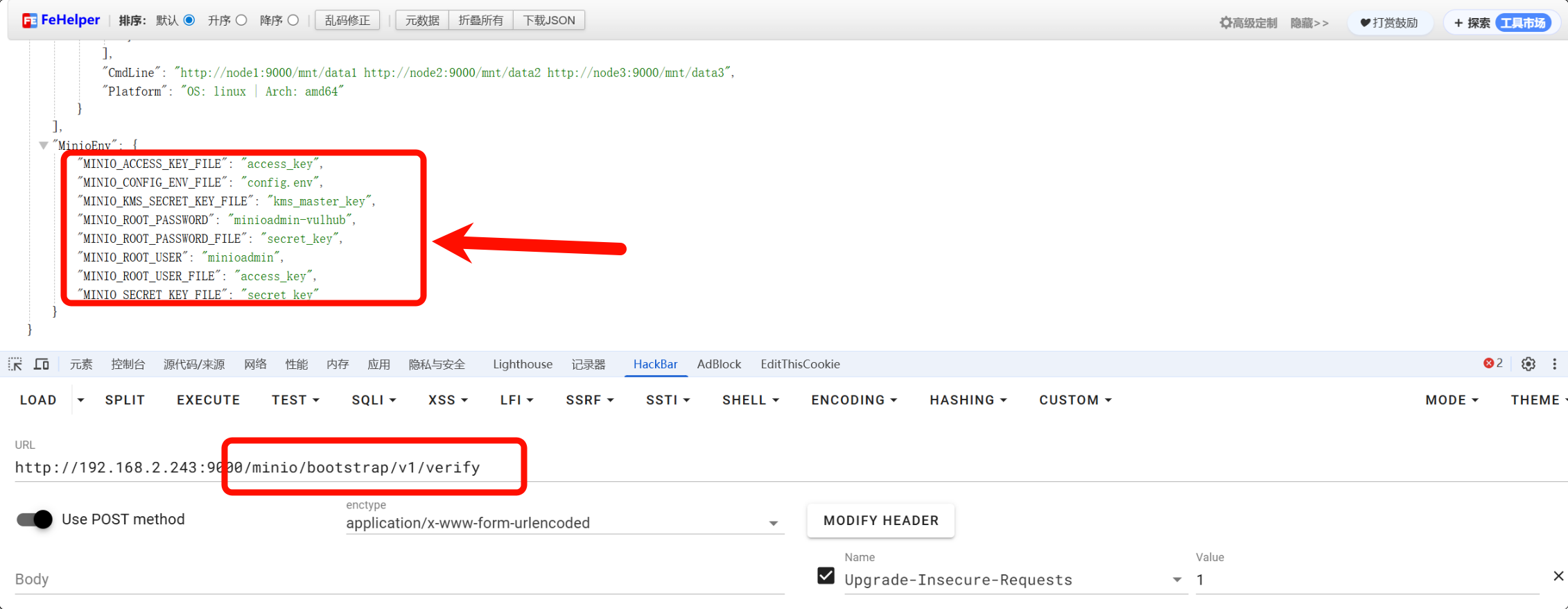Screen dimensions: 1568x609
Task: Open the SQLI dropdown menu
Action: coord(373,400)
